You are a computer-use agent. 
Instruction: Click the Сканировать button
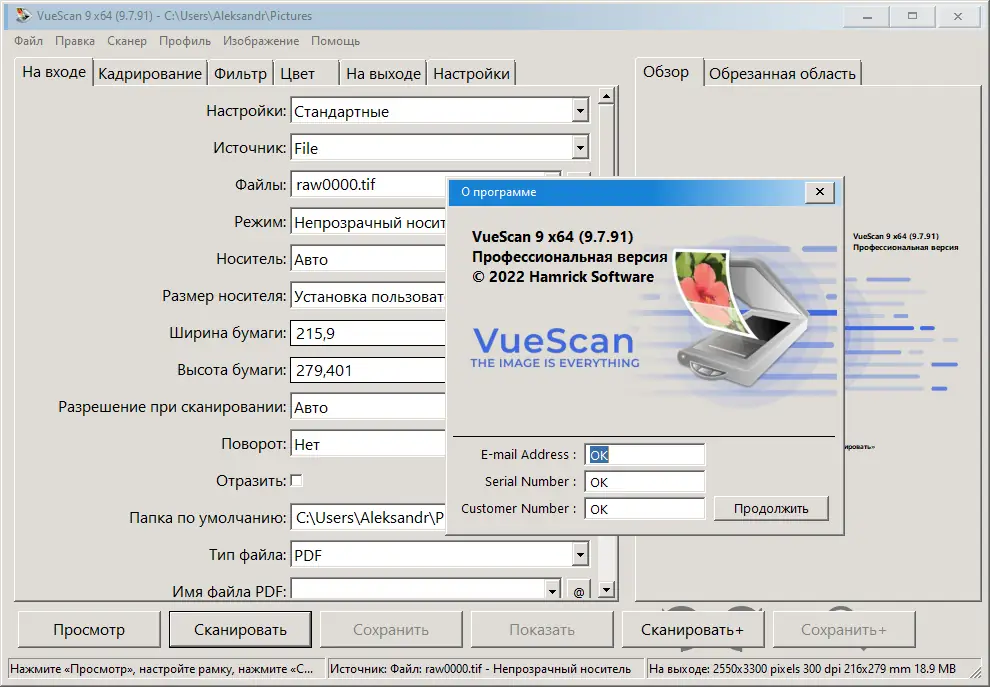(240, 630)
